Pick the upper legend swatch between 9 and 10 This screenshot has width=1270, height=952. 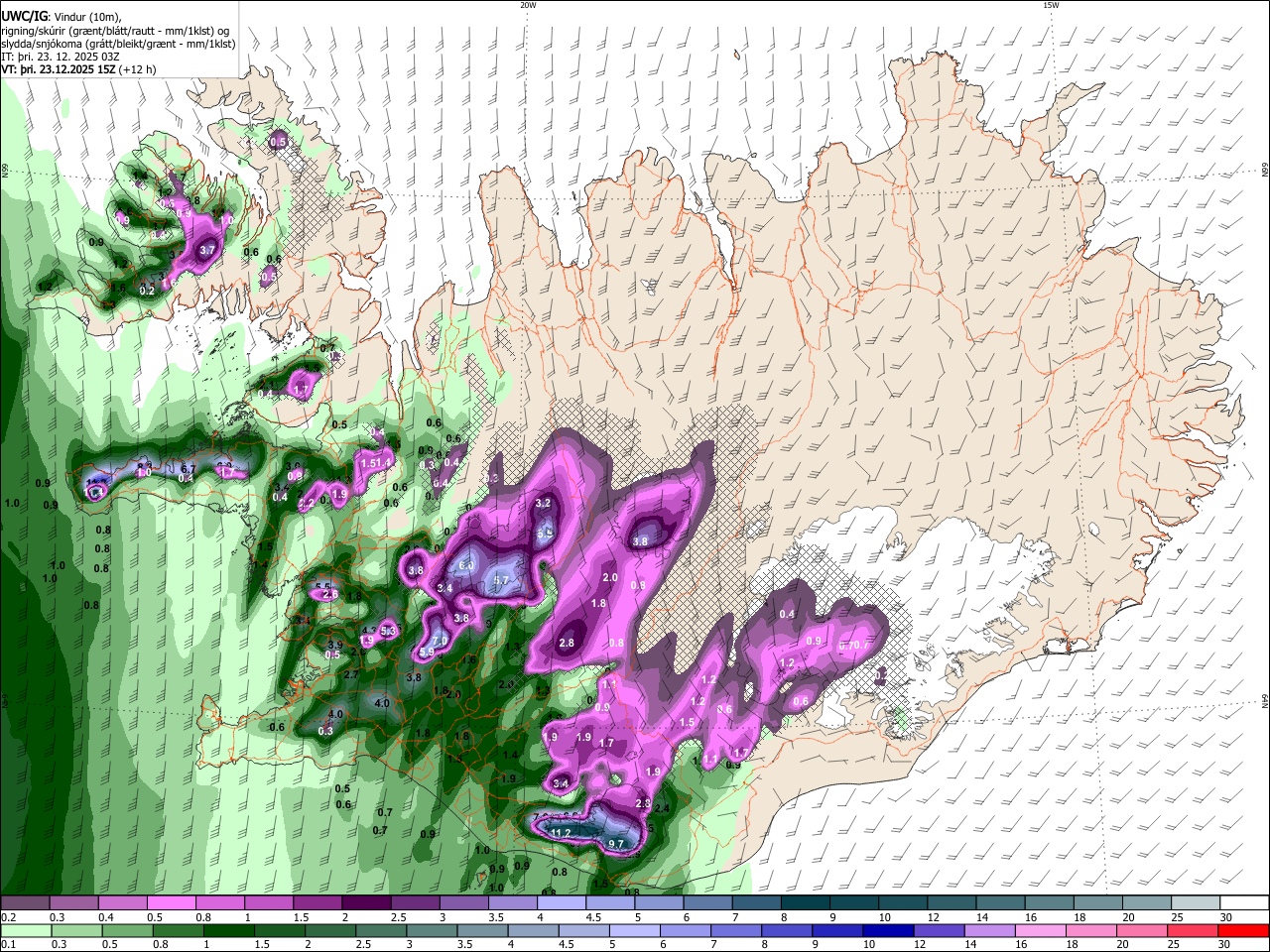(x=854, y=903)
